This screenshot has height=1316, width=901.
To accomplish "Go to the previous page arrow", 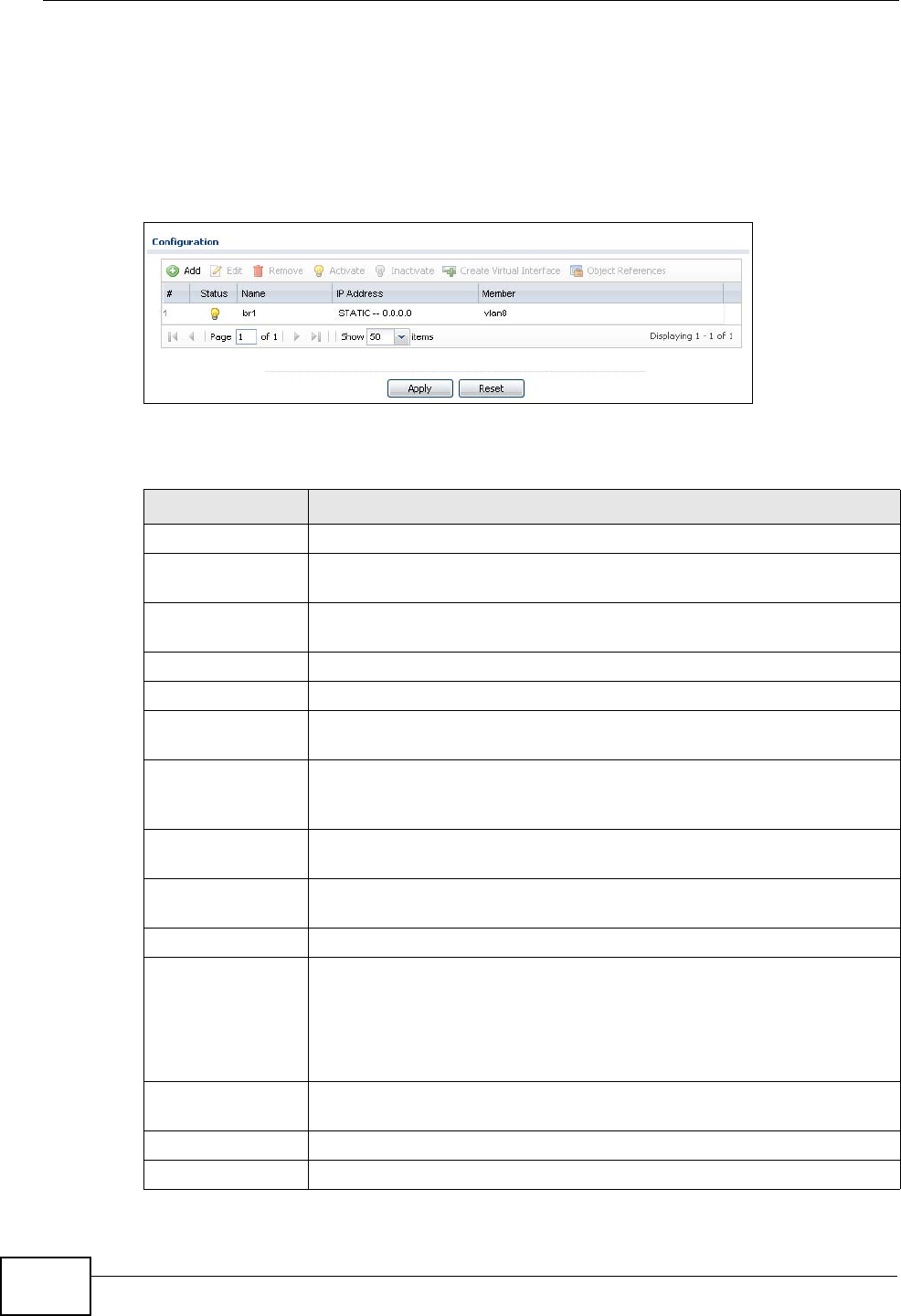I will point(192,337).
